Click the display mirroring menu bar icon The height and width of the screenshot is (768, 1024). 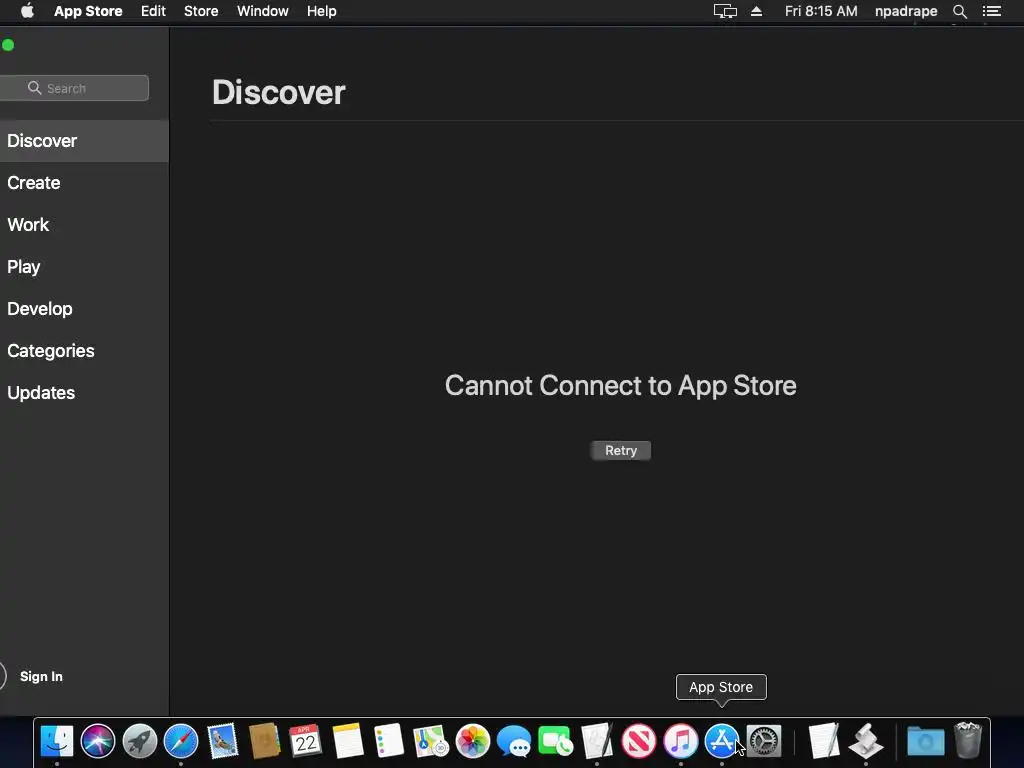pyautogui.click(x=725, y=11)
